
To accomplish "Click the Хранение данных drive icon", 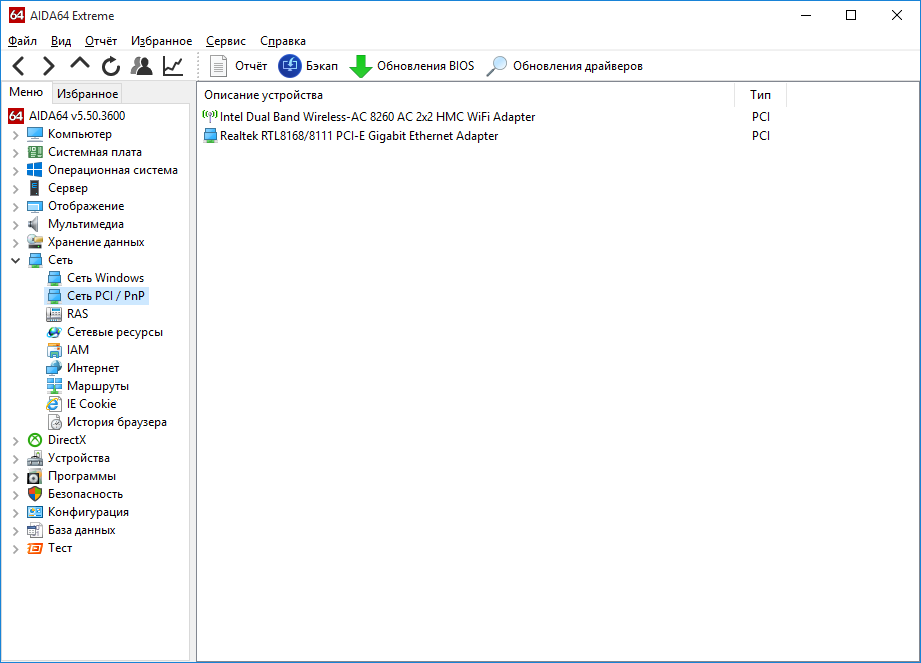I will click(x=35, y=242).
